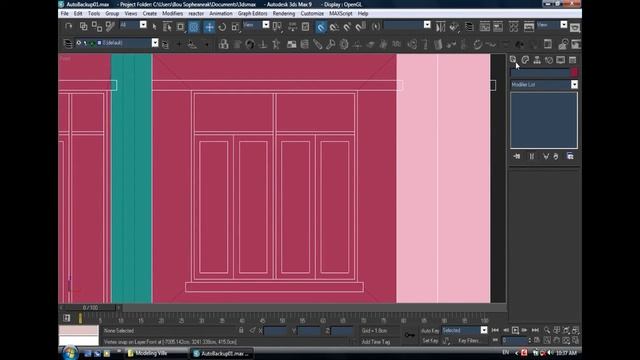Screen dimensions: 640x360
Task: Activate the Select and Rotate tool
Action: (x=222, y=27)
